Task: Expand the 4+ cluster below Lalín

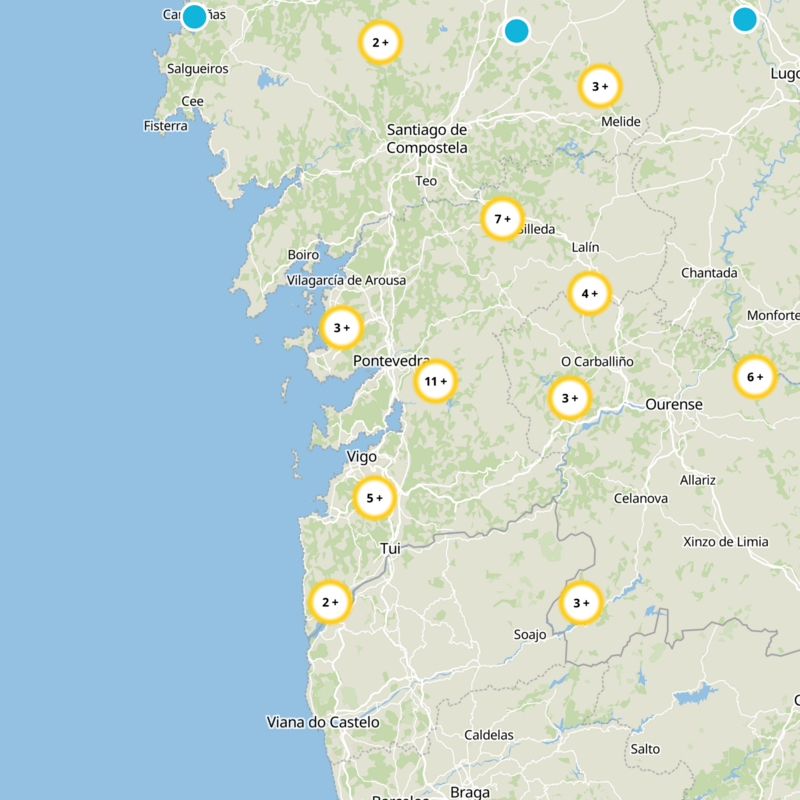Action: coord(589,293)
